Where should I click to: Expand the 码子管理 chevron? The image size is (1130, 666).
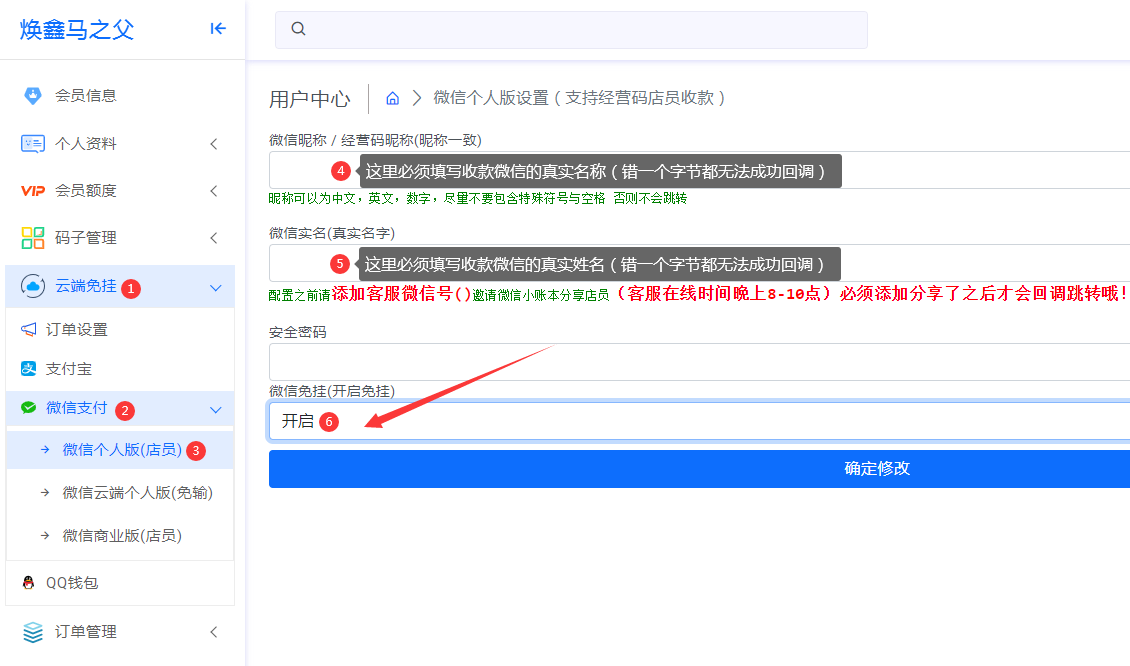click(x=214, y=238)
